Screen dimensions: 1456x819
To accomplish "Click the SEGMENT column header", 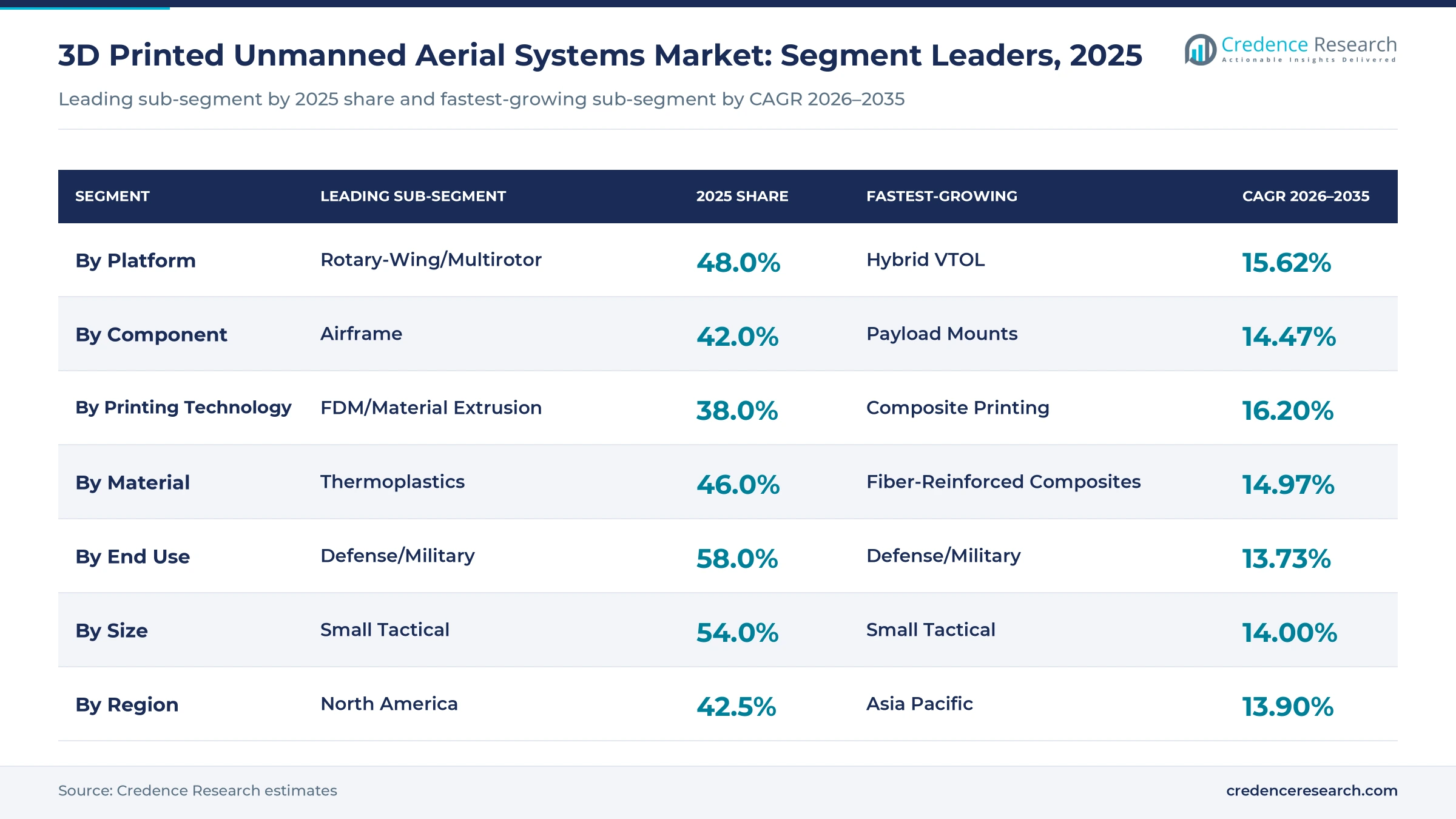I will [112, 197].
